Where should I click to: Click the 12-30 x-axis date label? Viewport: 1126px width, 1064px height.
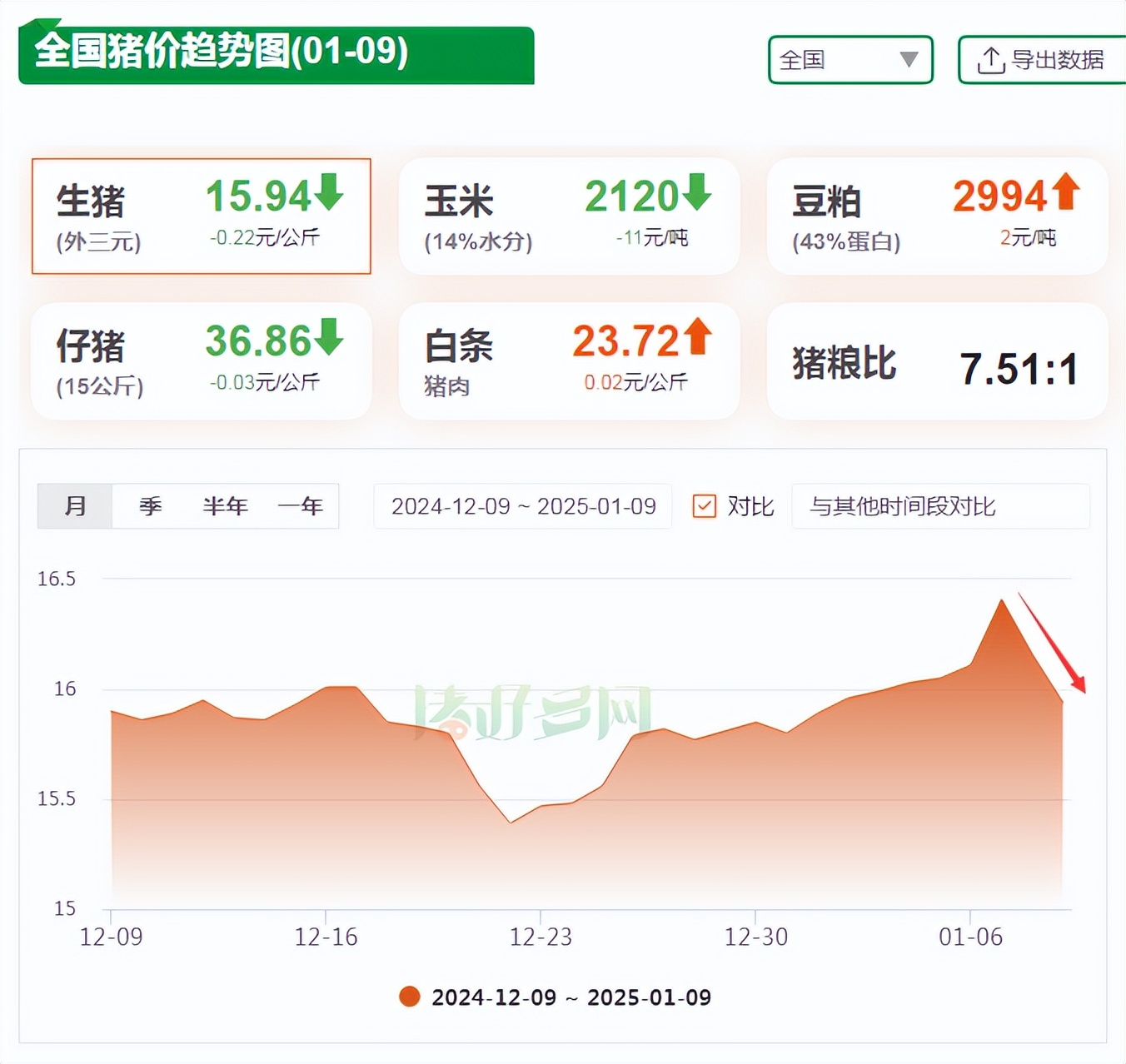(x=755, y=937)
